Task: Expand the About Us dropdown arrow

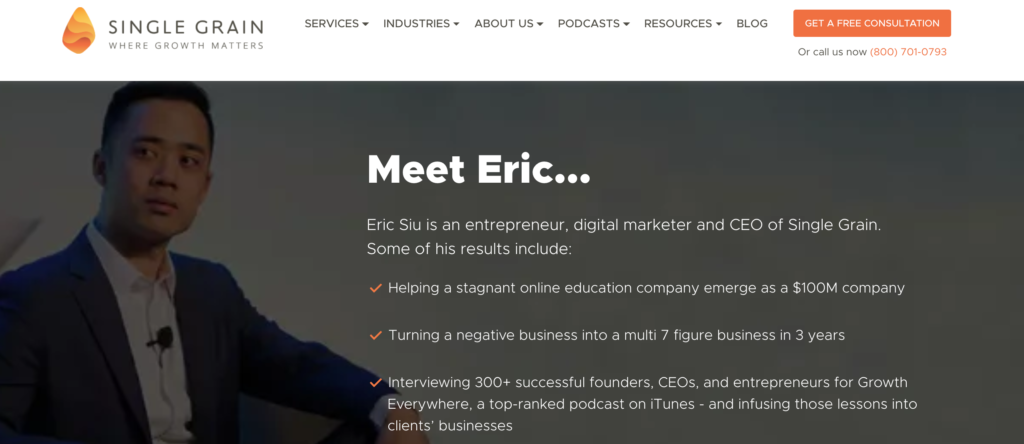Action: coord(540,24)
